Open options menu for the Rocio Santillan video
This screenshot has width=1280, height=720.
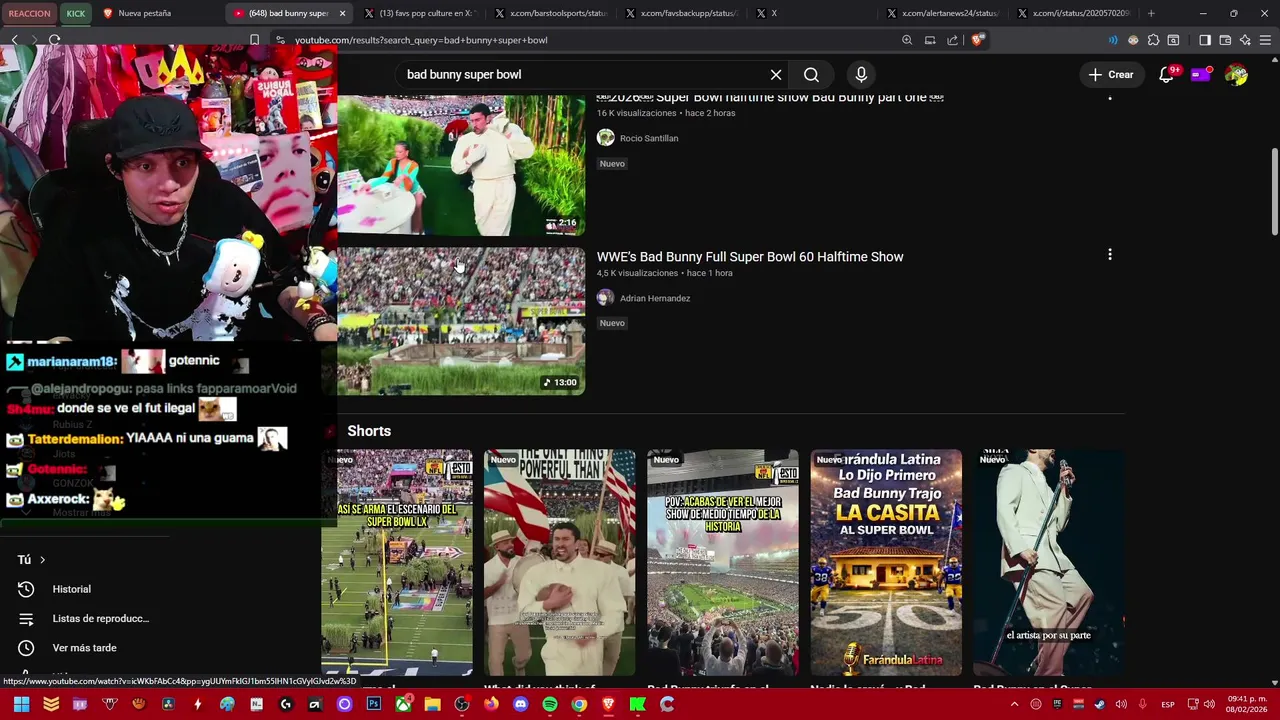click(x=1109, y=98)
